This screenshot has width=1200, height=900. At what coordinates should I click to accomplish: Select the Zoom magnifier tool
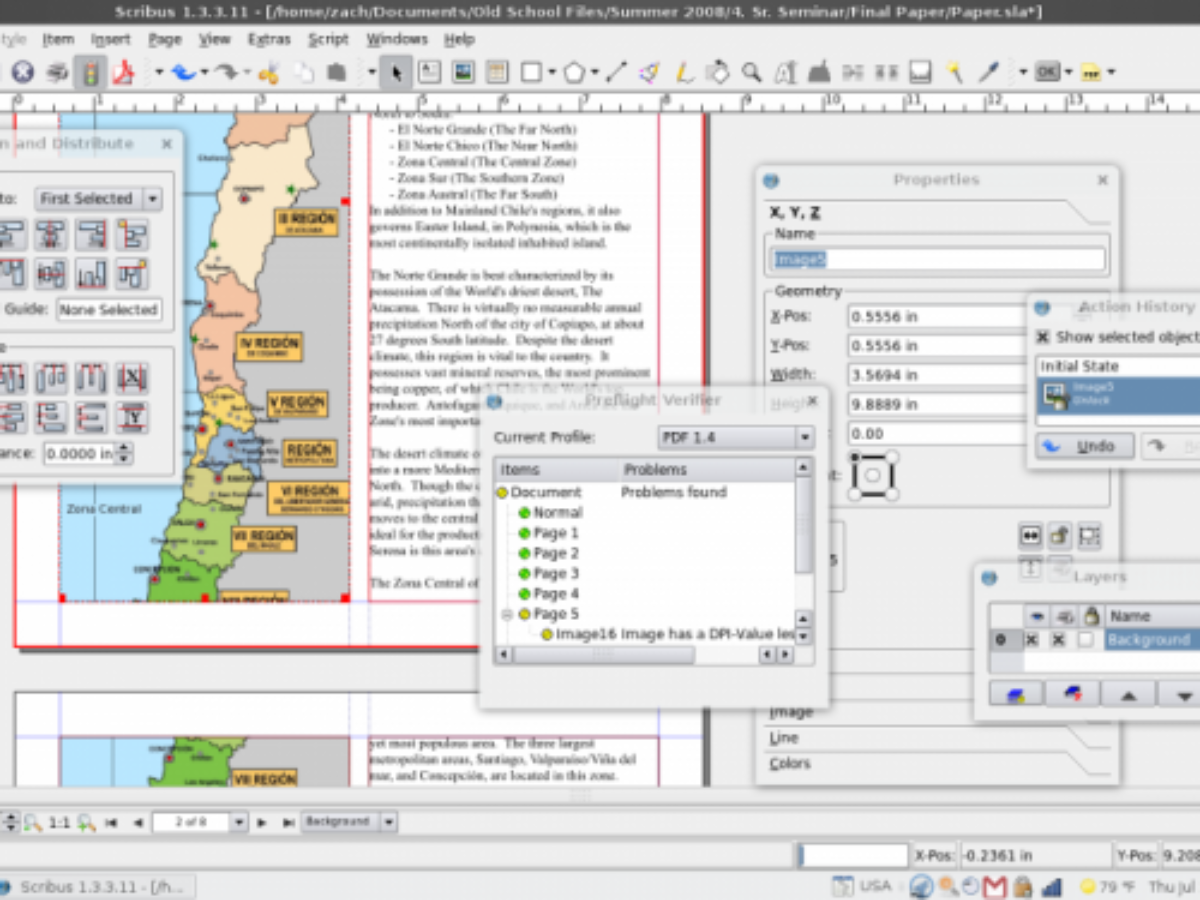coord(751,73)
